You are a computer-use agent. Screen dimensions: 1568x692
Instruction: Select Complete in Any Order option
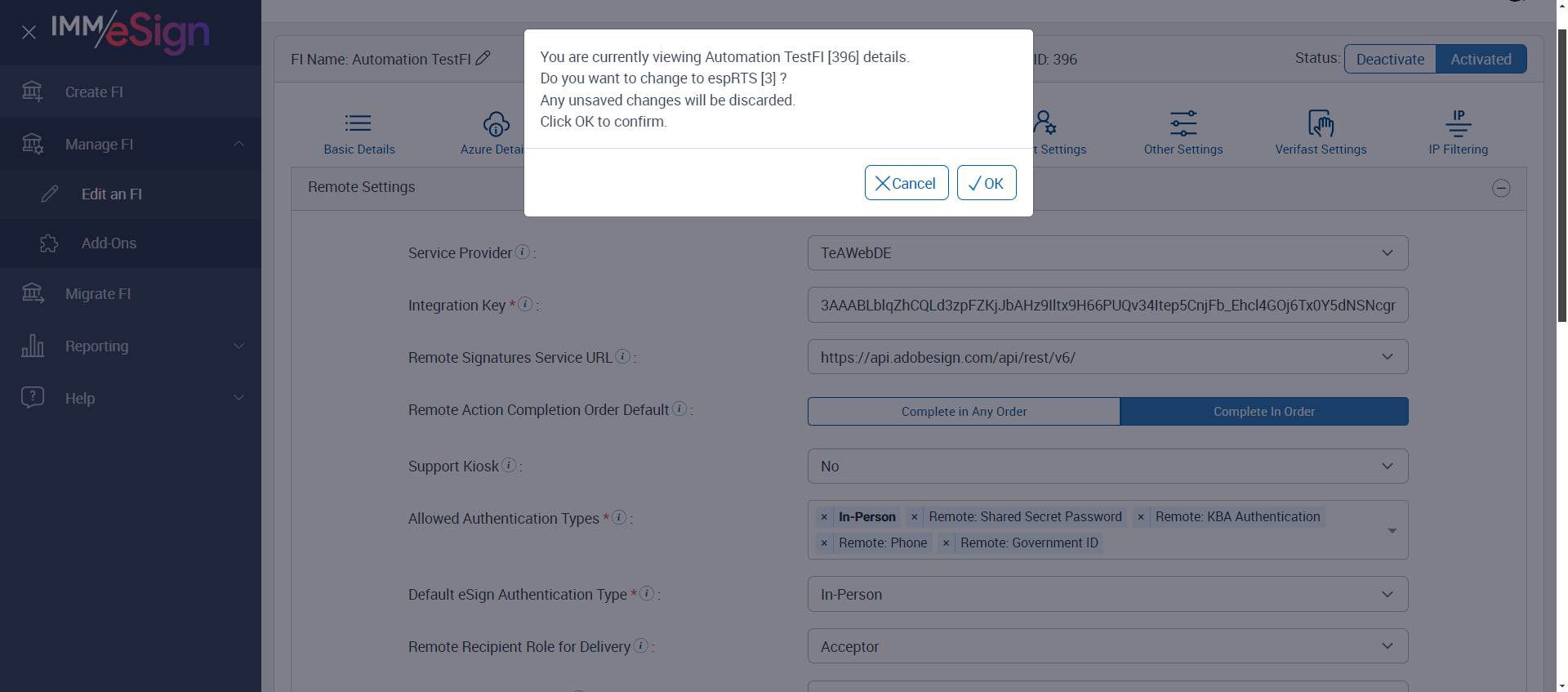[964, 412]
